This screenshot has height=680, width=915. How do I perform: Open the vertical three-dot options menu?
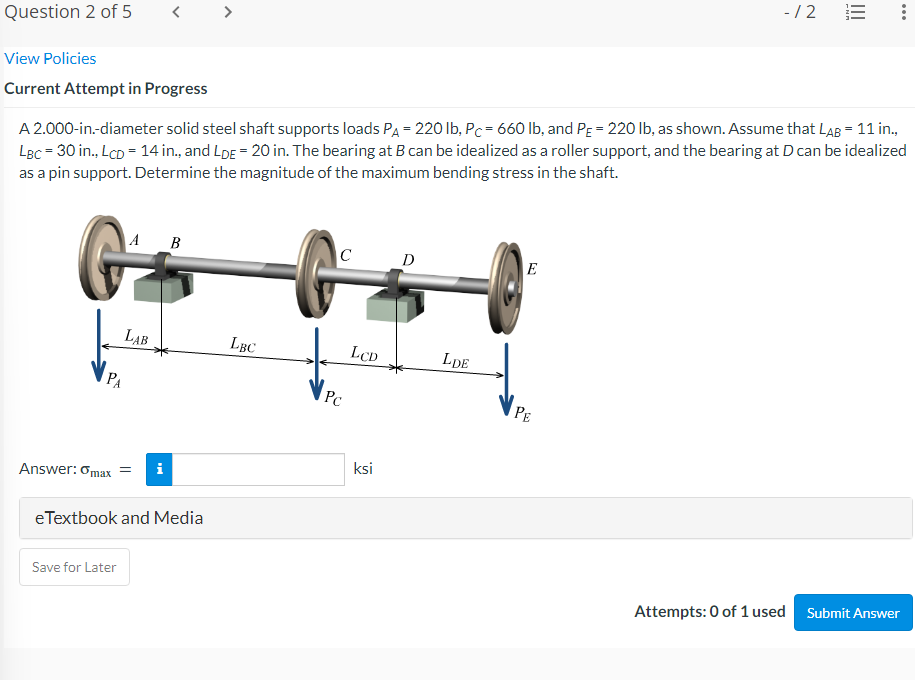(903, 12)
